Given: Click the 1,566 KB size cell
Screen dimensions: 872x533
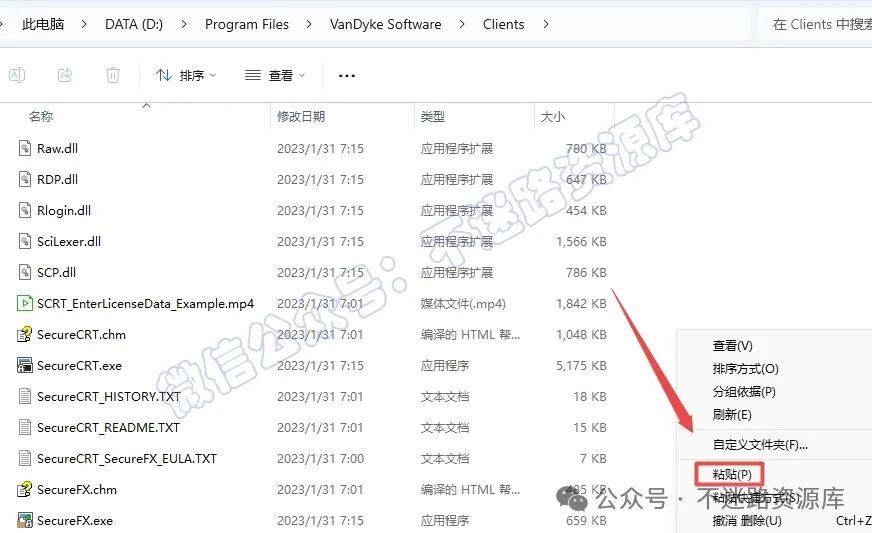Looking at the screenshot, I should point(581,241).
